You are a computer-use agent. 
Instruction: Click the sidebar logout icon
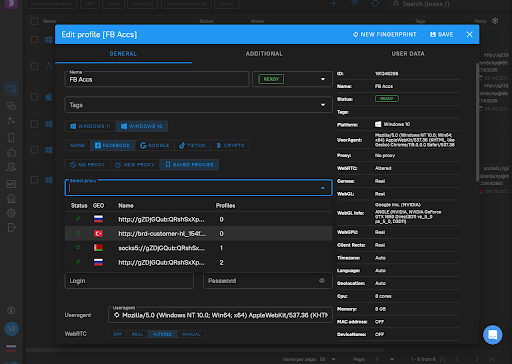point(11,228)
